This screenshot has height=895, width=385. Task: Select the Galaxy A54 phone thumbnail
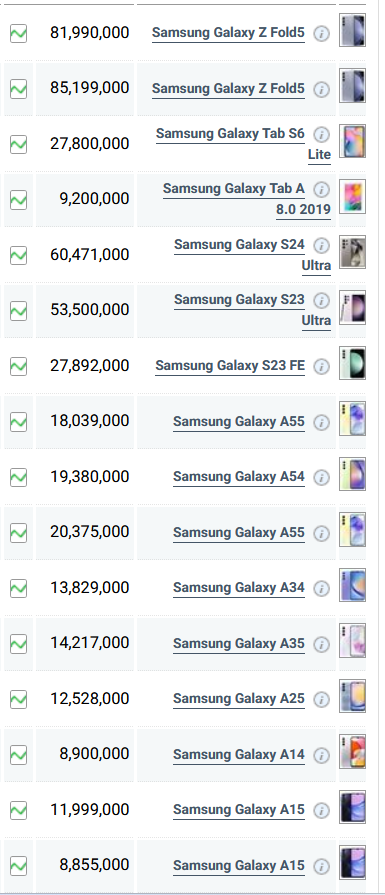coord(352,474)
